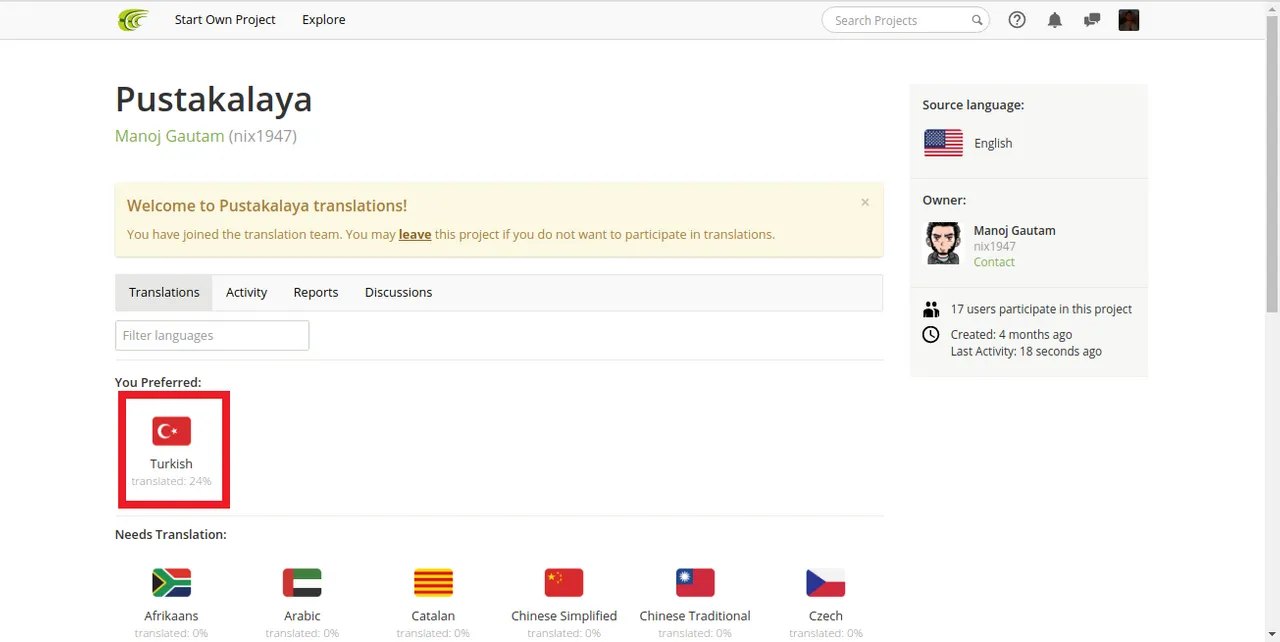Switch to the Discussions tab
Screen dimensions: 1280x642
click(x=398, y=292)
